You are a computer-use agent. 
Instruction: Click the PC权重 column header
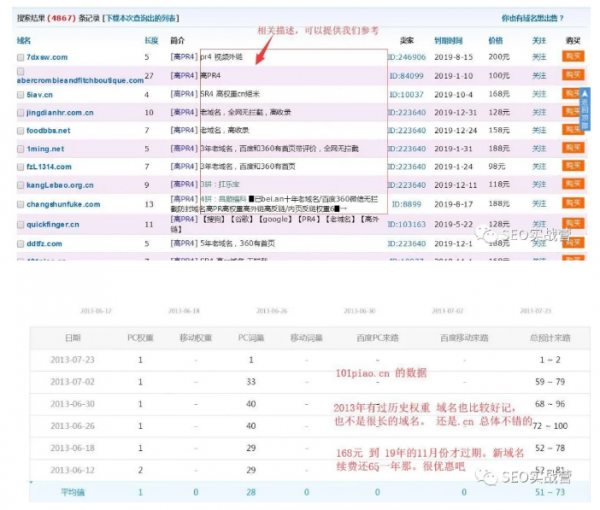click(140, 338)
